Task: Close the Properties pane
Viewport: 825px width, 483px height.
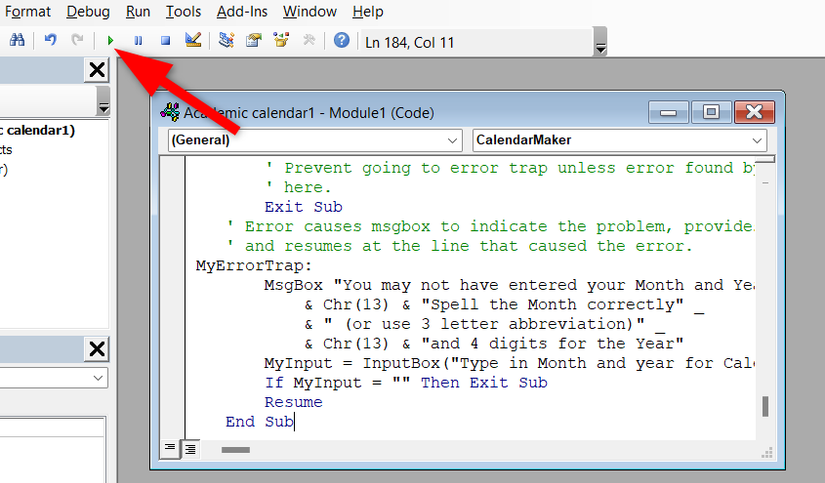Action: coord(97,349)
